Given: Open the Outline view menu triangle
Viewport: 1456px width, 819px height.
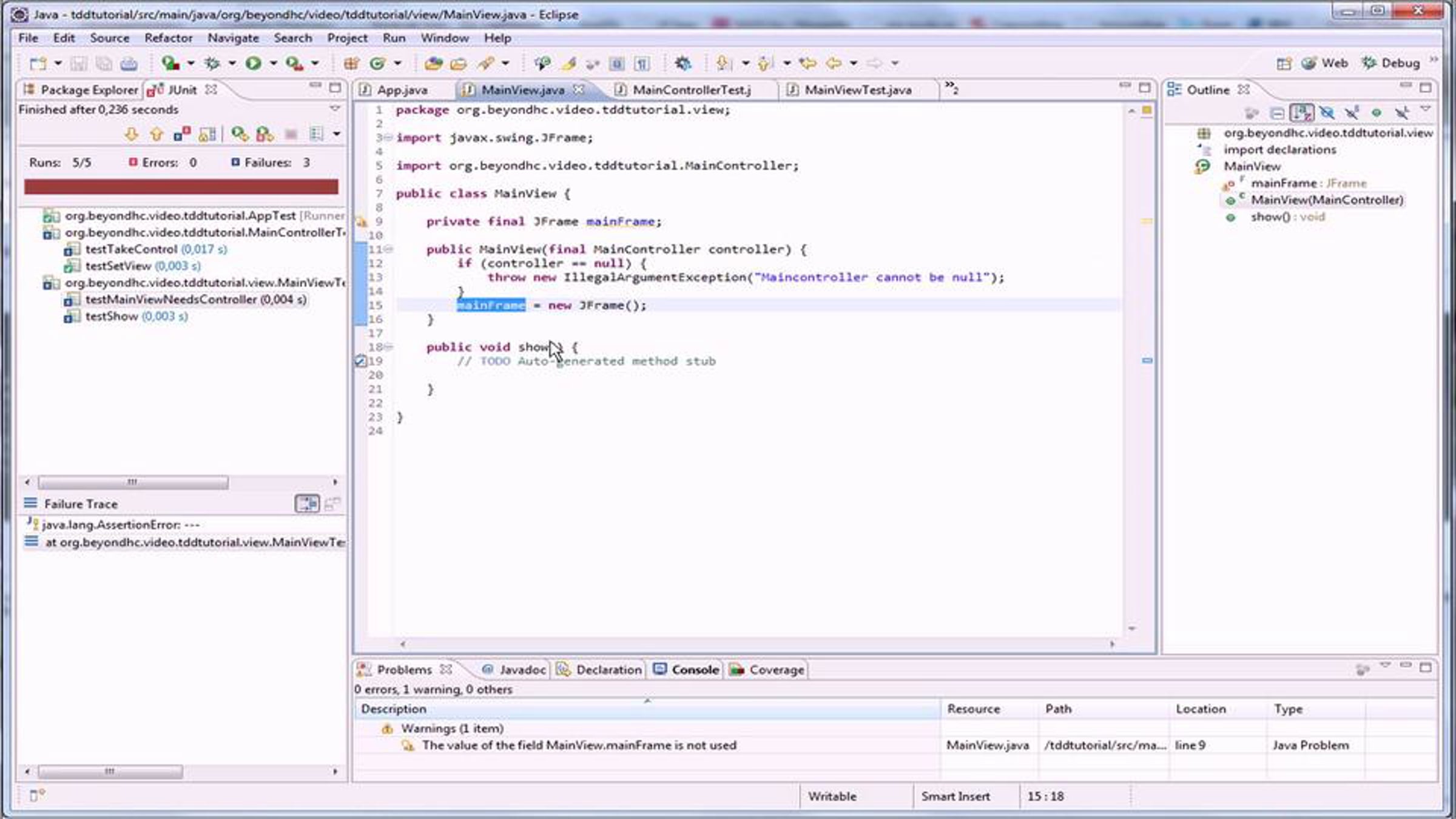Looking at the screenshot, I should pyautogui.click(x=1426, y=109).
